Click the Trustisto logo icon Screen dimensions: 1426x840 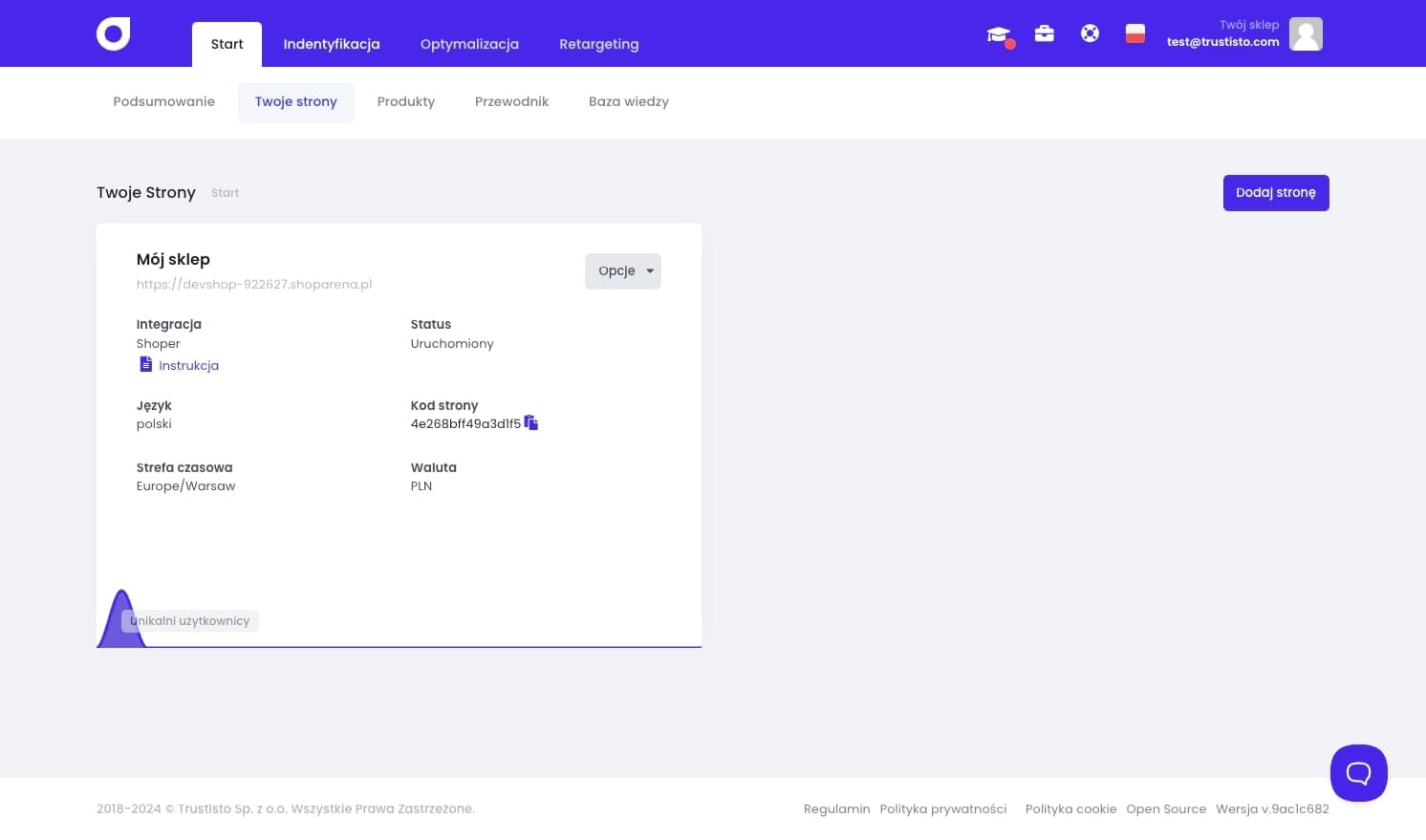coord(114,33)
